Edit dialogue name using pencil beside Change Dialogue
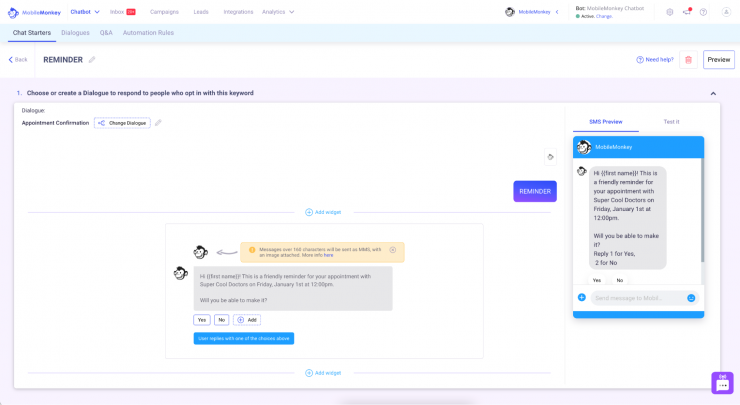This screenshot has width=740, height=405. [x=158, y=123]
